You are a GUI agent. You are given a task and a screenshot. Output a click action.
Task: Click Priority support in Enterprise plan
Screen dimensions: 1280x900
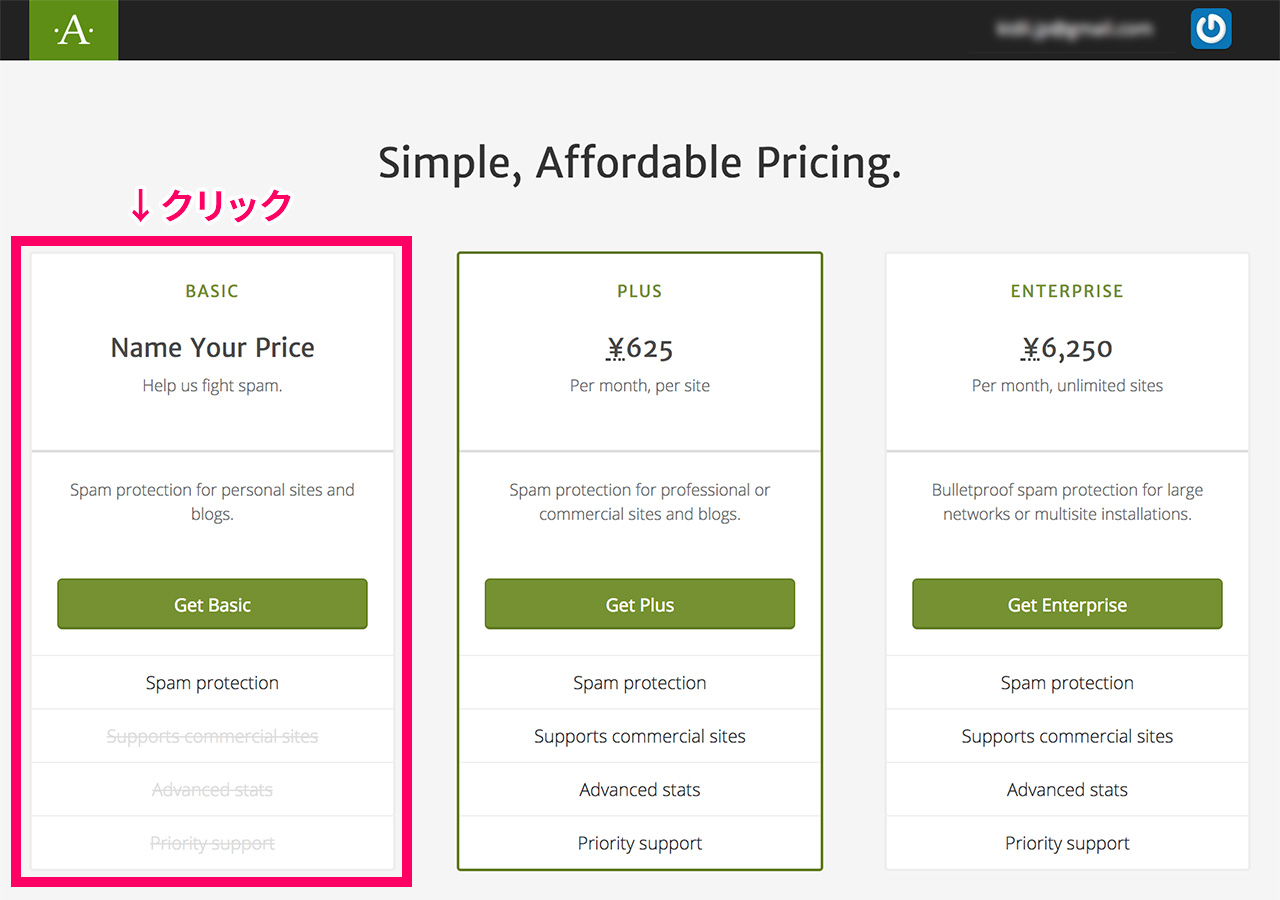click(x=1067, y=843)
